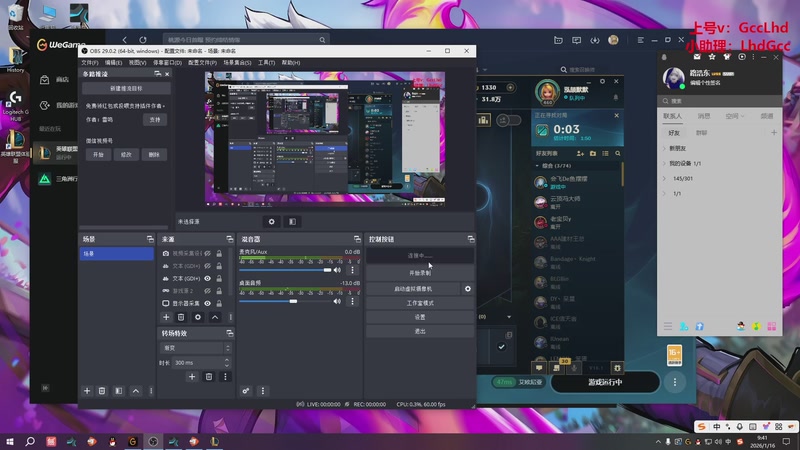
Task: Expand My Devices 1/1 group in QQ
Action: [x=664, y=164]
